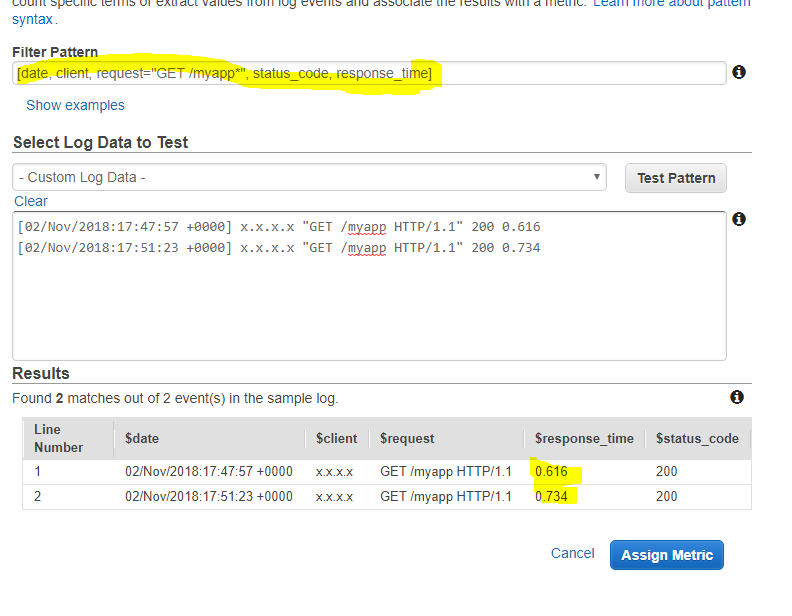Image resolution: width=792 pixels, height=616 pixels.
Task: Click the Test Pattern button
Action: [676, 178]
